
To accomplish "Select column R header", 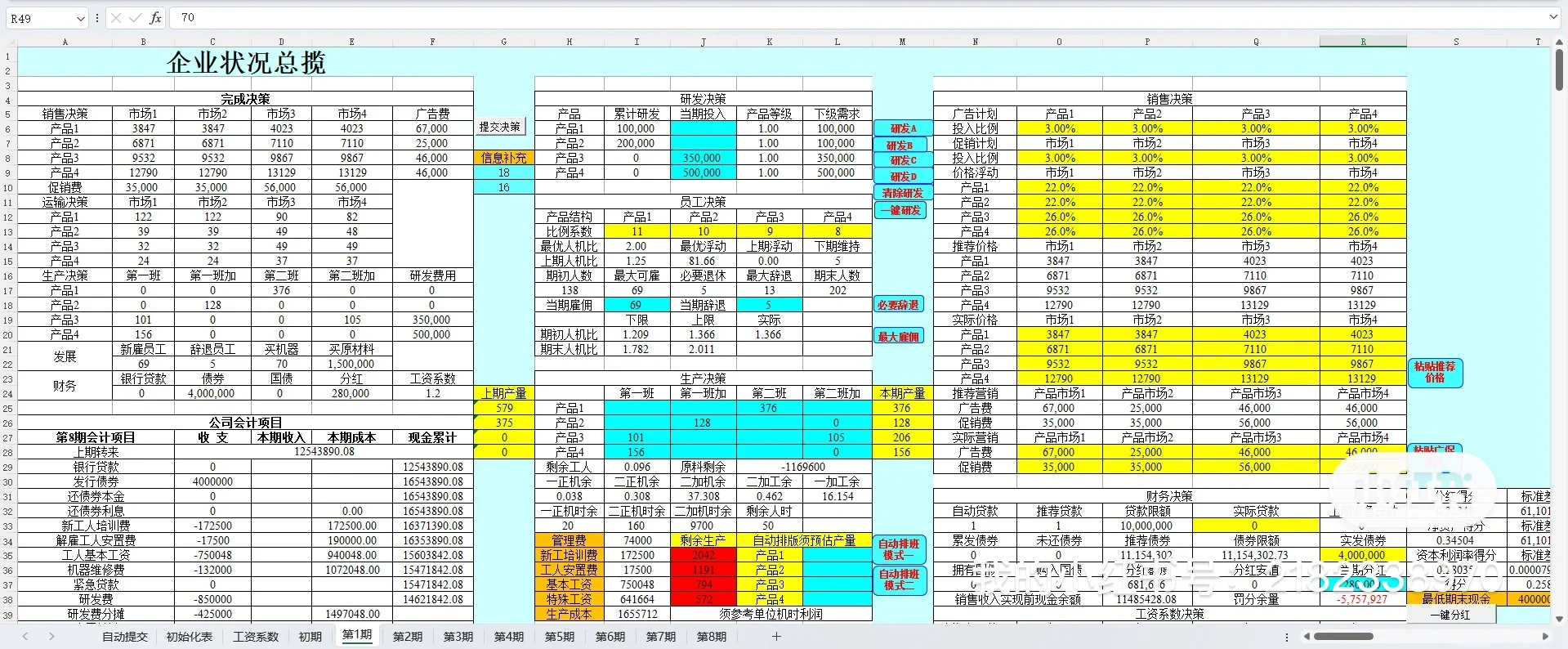I will pos(1363,42).
